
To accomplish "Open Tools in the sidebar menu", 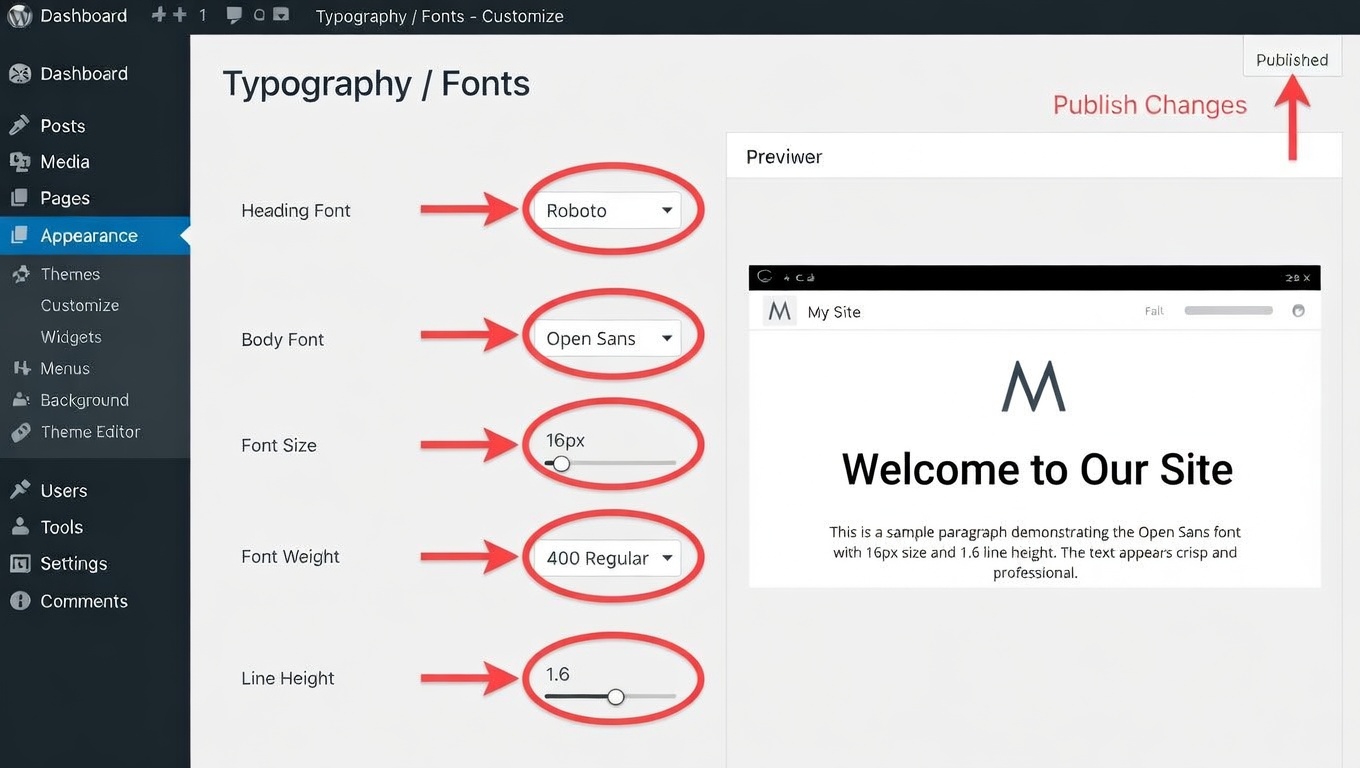I will click(61, 527).
